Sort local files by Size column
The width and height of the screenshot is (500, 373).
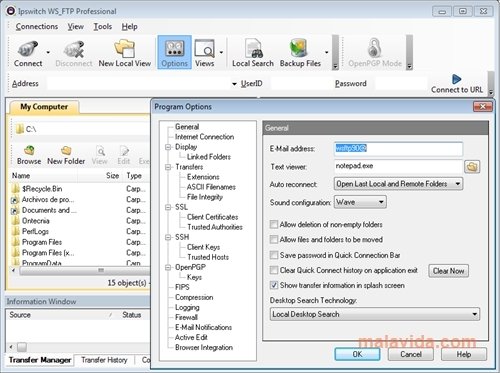coord(112,176)
